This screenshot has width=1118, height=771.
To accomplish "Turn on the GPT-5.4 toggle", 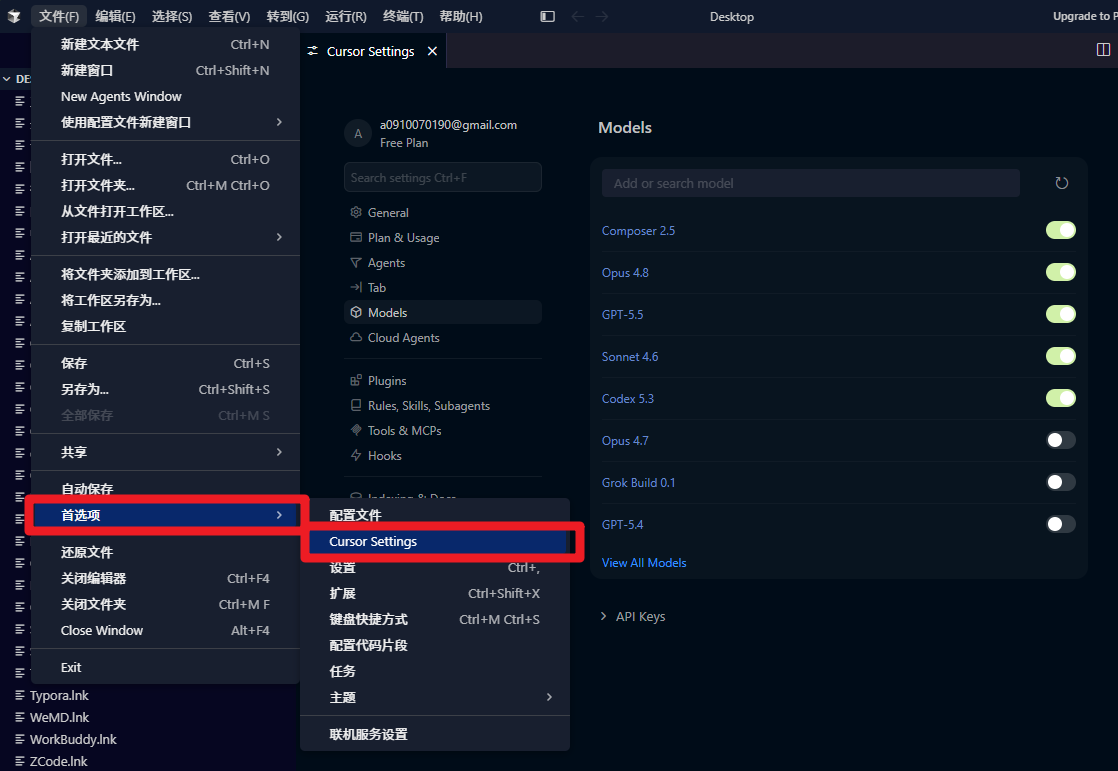I will [x=1060, y=524].
